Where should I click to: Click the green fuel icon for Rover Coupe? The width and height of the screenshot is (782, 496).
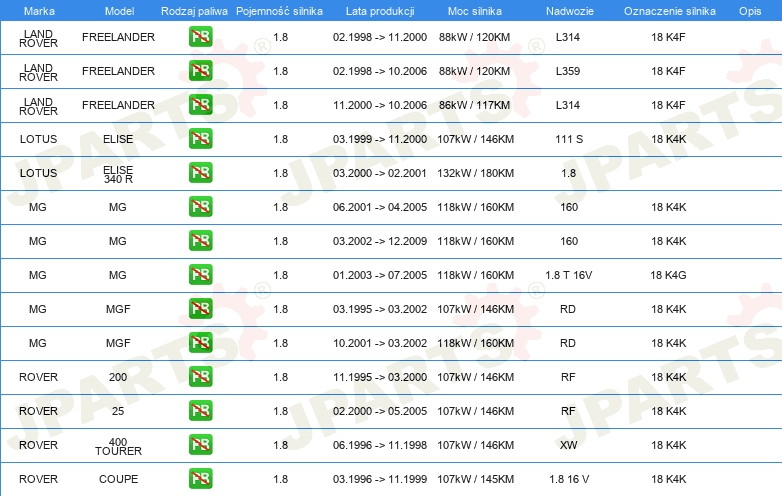[x=200, y=479]
